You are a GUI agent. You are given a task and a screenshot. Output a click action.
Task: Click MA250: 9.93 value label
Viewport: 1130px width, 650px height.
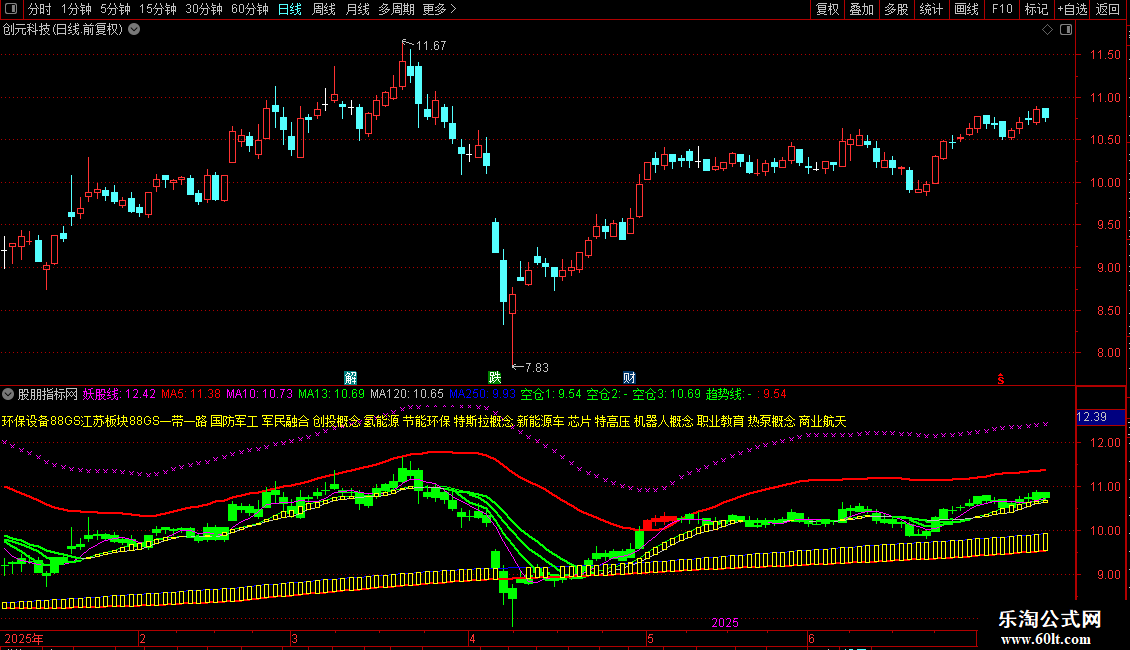pyautogui.click(x=483, y=394)
